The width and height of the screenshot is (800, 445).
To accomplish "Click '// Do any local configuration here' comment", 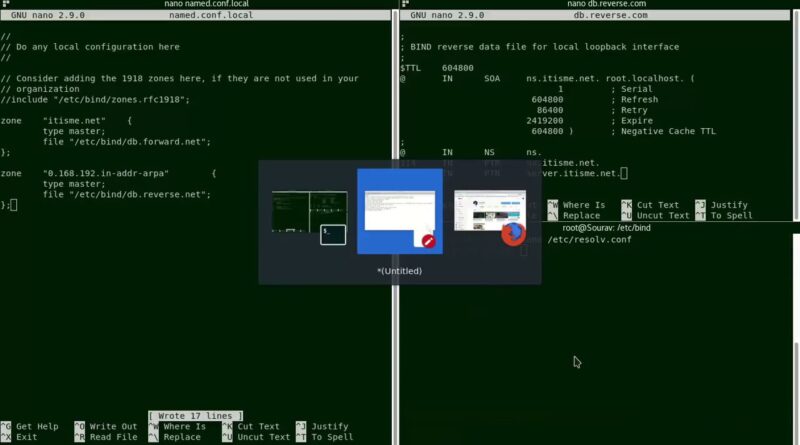I will (x=90, y=47).
